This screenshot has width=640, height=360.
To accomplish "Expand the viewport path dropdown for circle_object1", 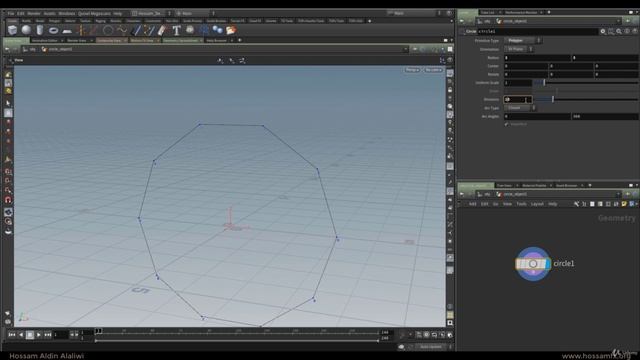I will tap(405, 49).
